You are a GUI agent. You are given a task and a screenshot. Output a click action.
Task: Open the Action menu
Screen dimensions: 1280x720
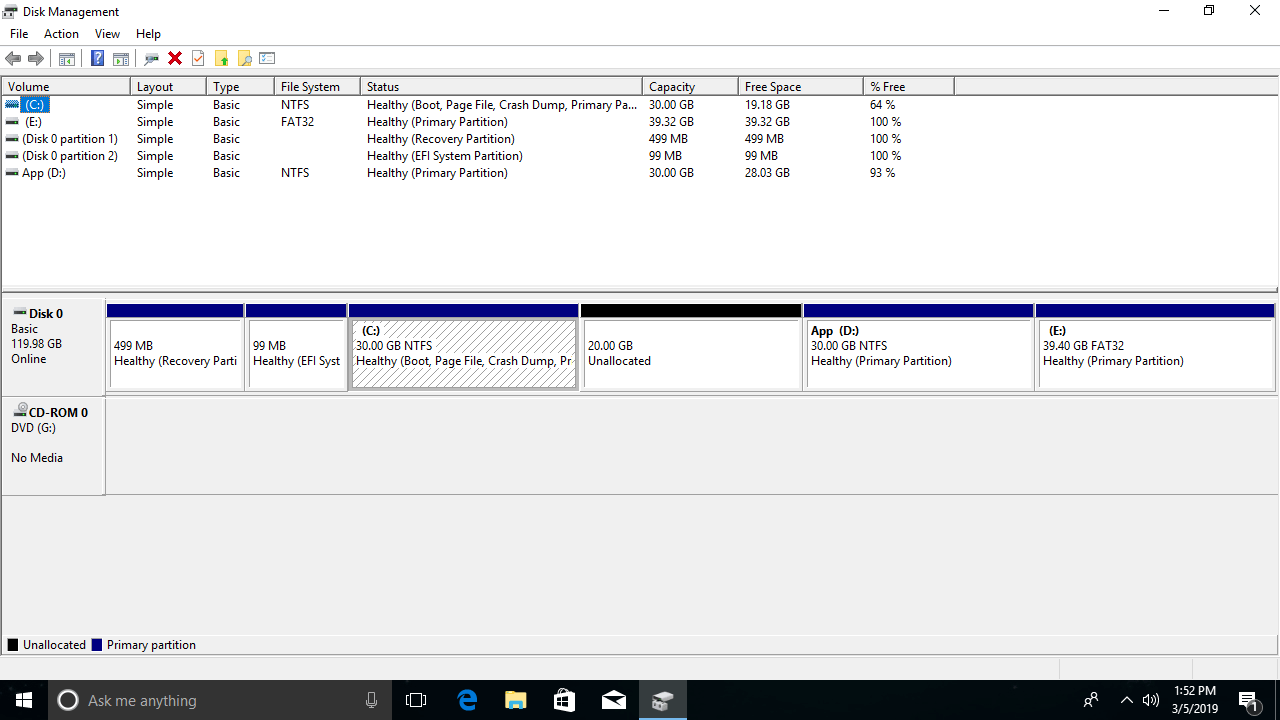(x=61, y=34)
